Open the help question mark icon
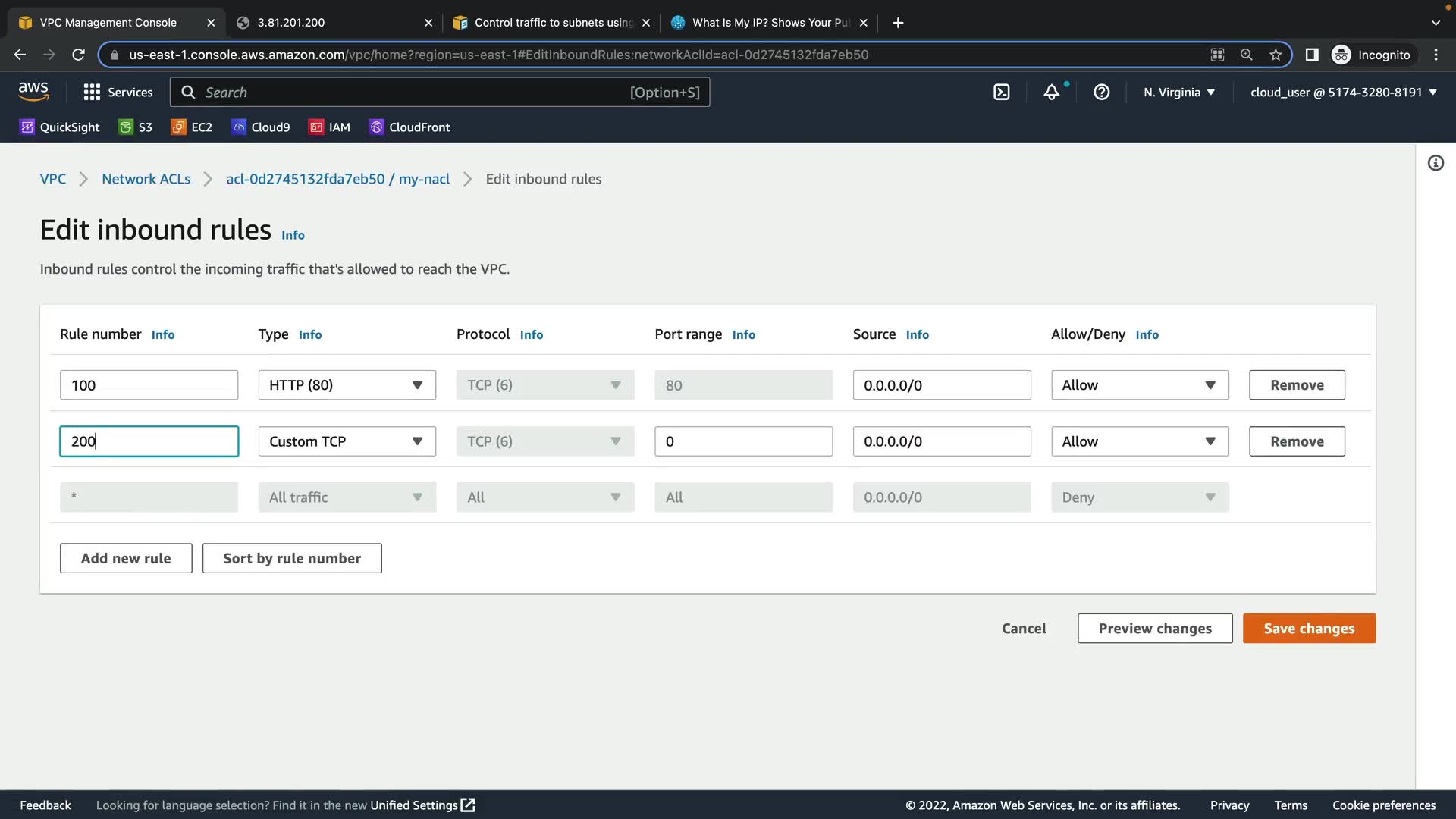This screenshot has height=819, width=1456. pos(1101,93)
